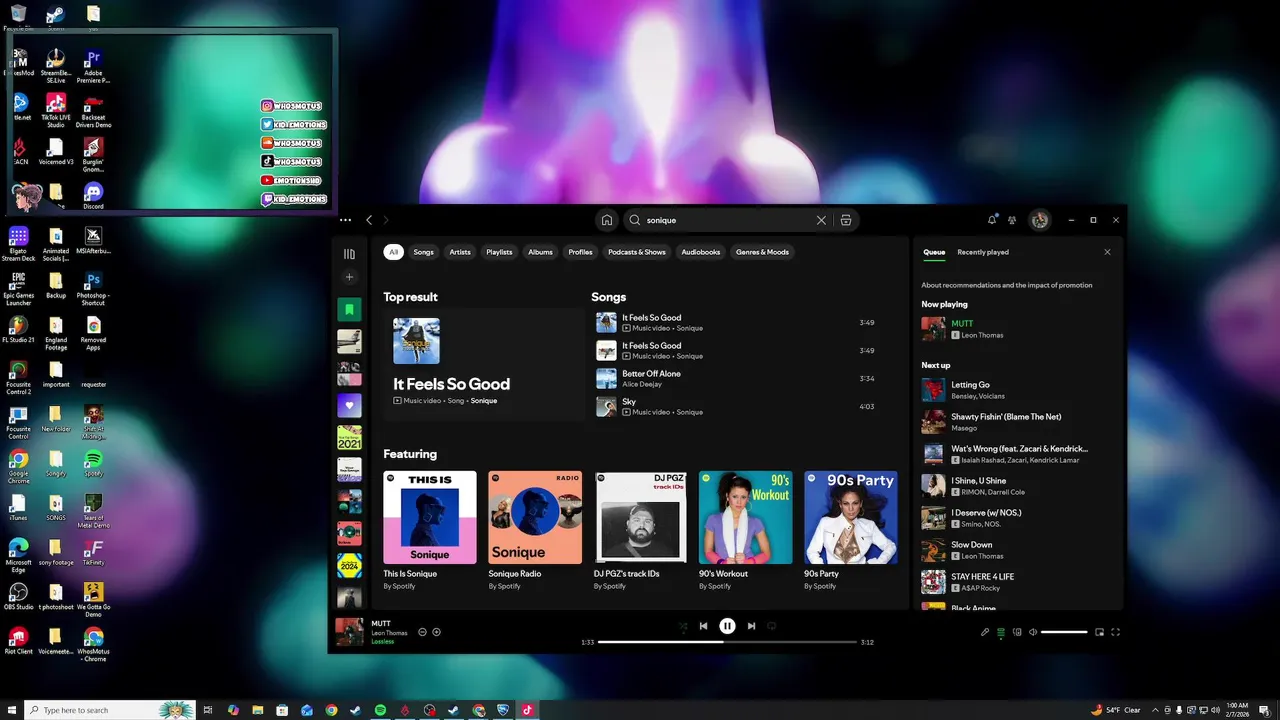Open the three-dots Spotify menu
Screen dimensions: 1280x720
(x=345, y=220)
